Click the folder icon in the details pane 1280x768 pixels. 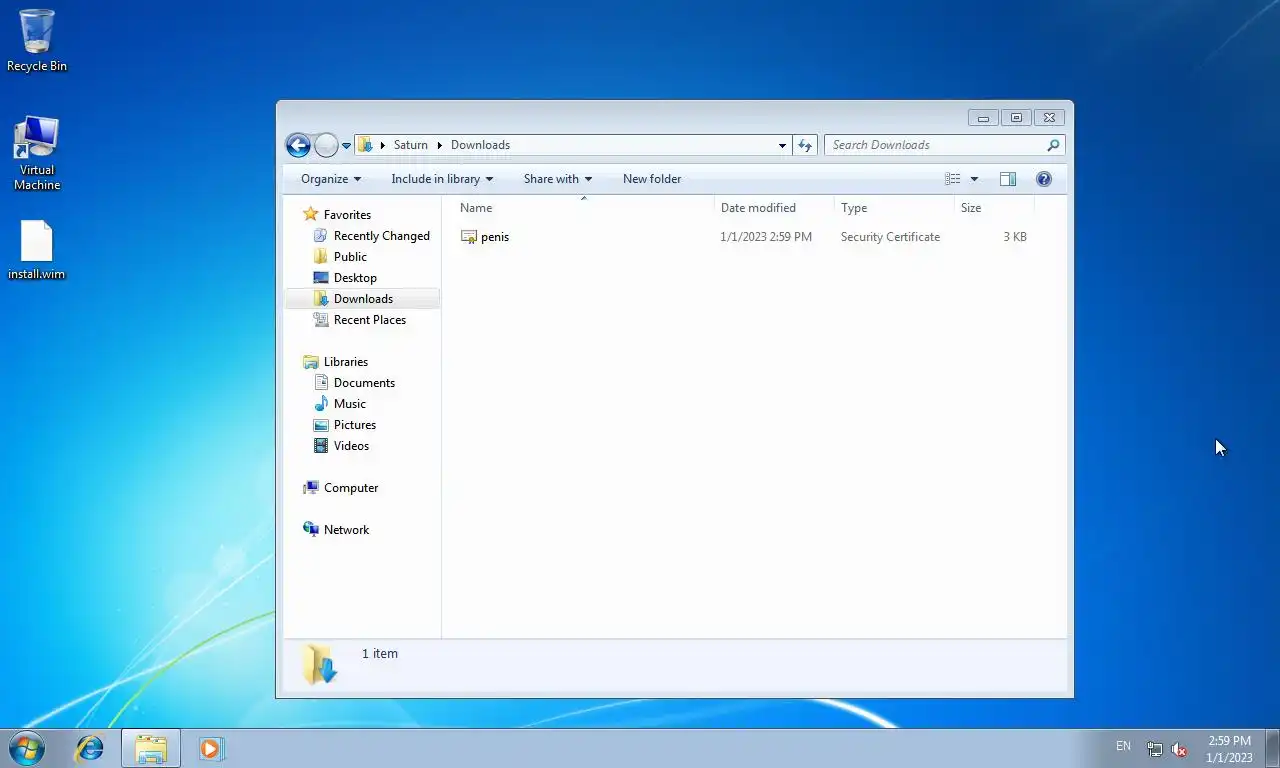click(320, 664)
